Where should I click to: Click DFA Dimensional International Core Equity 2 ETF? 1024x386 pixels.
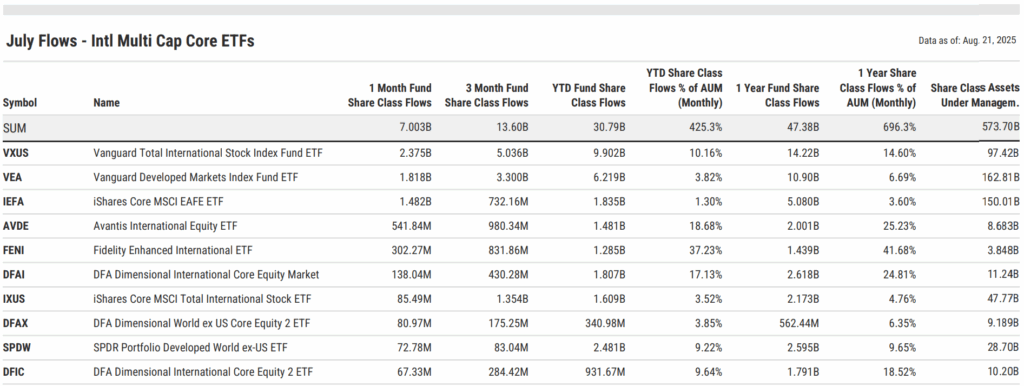203,372
